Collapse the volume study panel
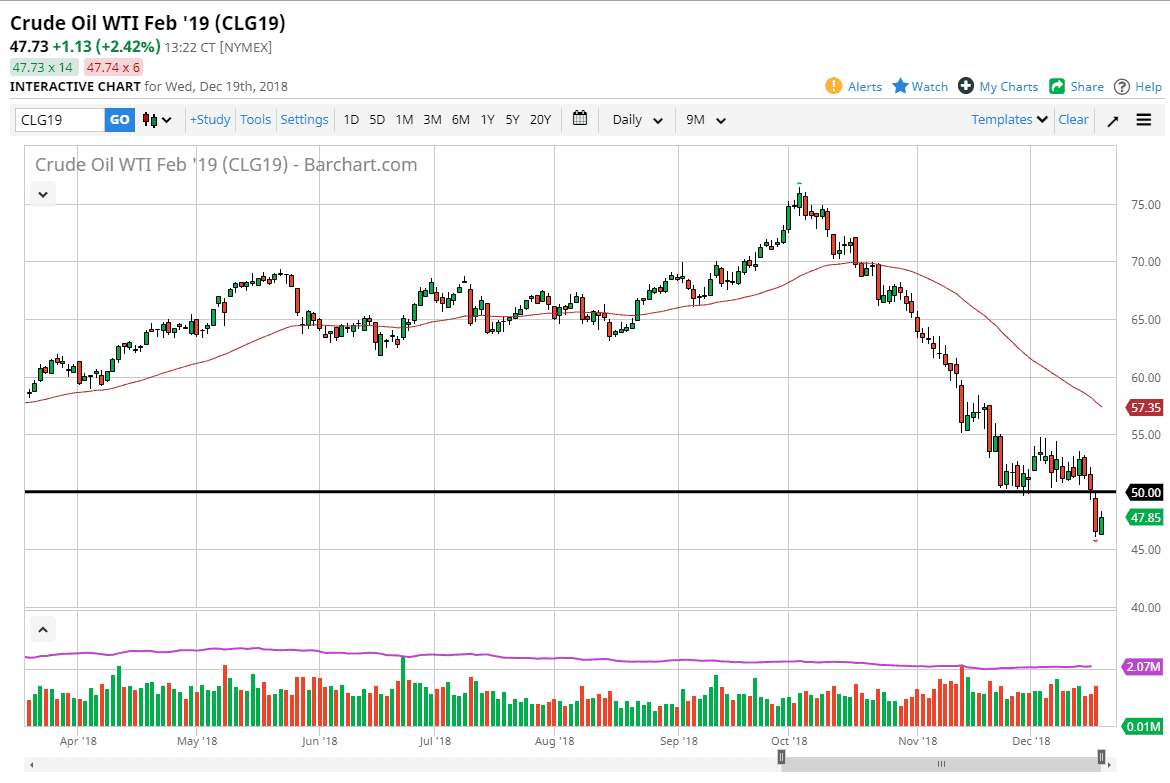 point(42,629)
